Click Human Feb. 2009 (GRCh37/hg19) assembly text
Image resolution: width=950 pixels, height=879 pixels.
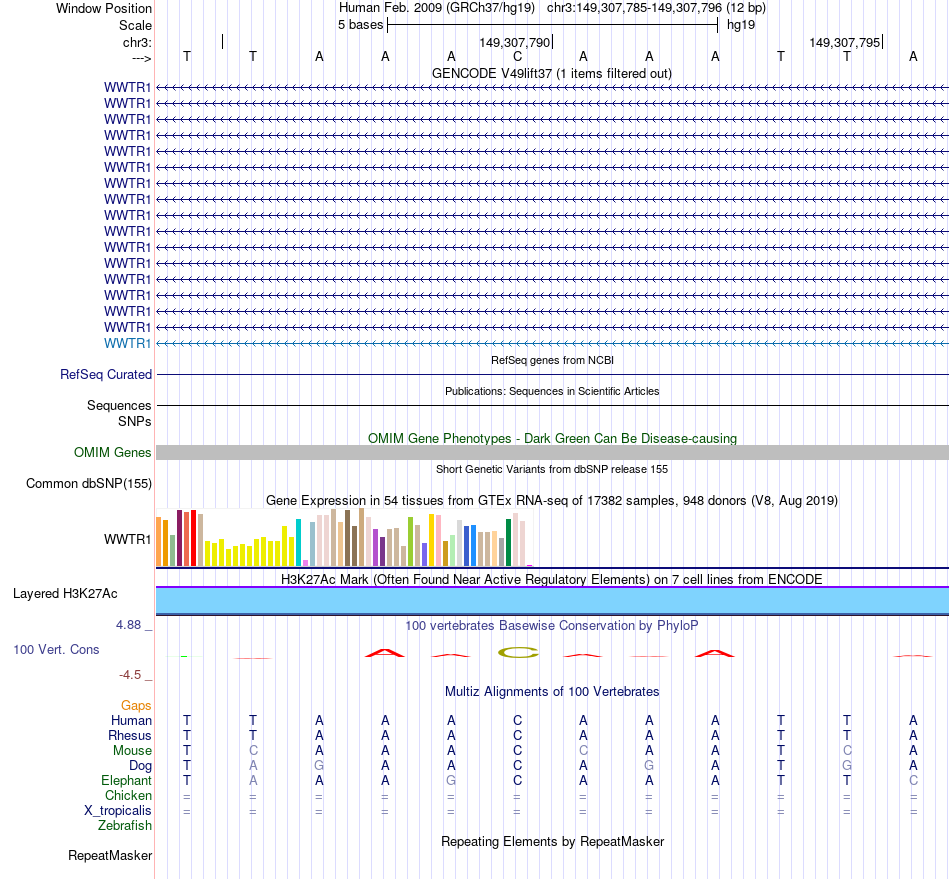pos(437,8)
